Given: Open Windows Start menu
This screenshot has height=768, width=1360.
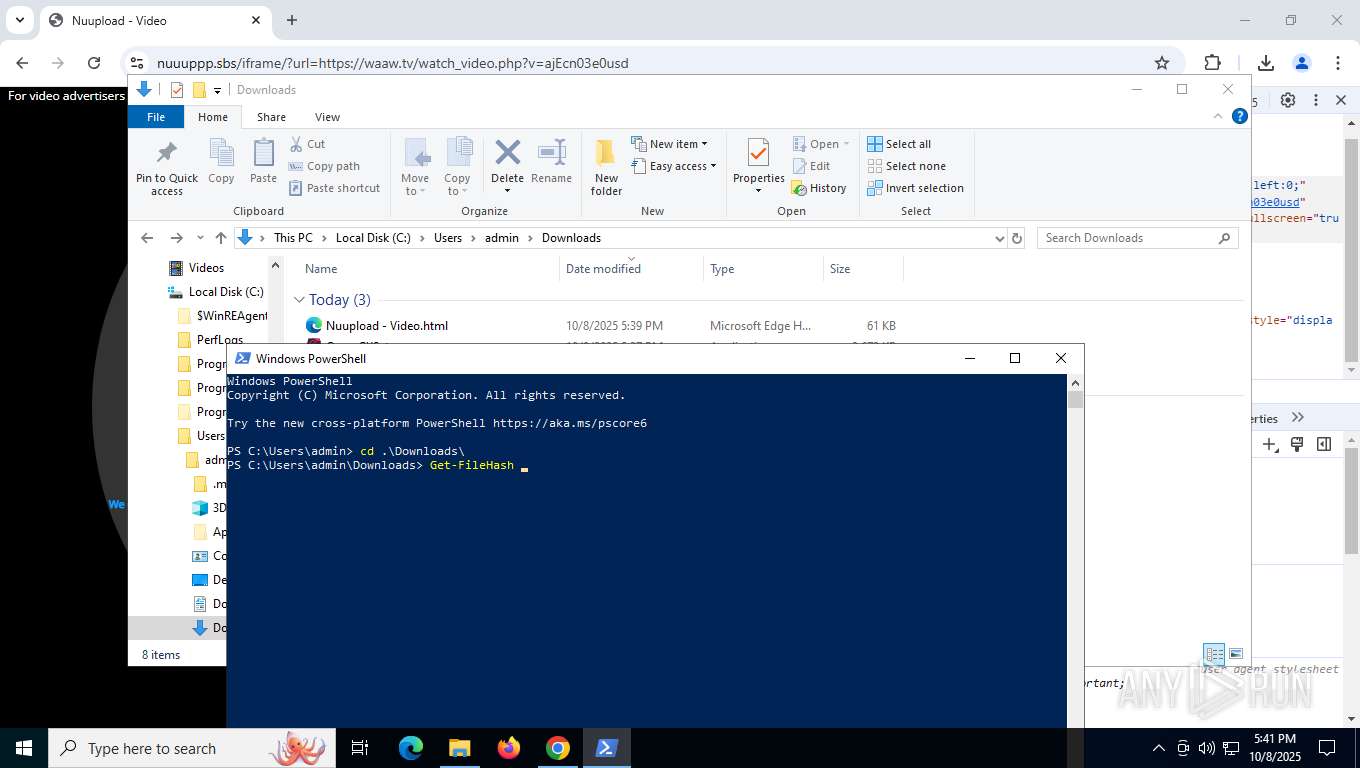Looking at the screenshot, I should pos(23,748).
